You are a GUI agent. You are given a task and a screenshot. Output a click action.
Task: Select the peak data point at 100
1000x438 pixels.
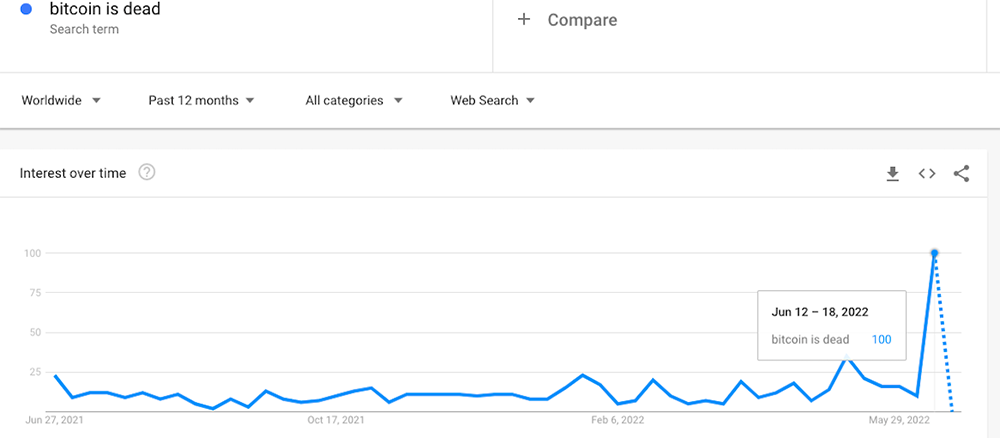pos(934,253)
